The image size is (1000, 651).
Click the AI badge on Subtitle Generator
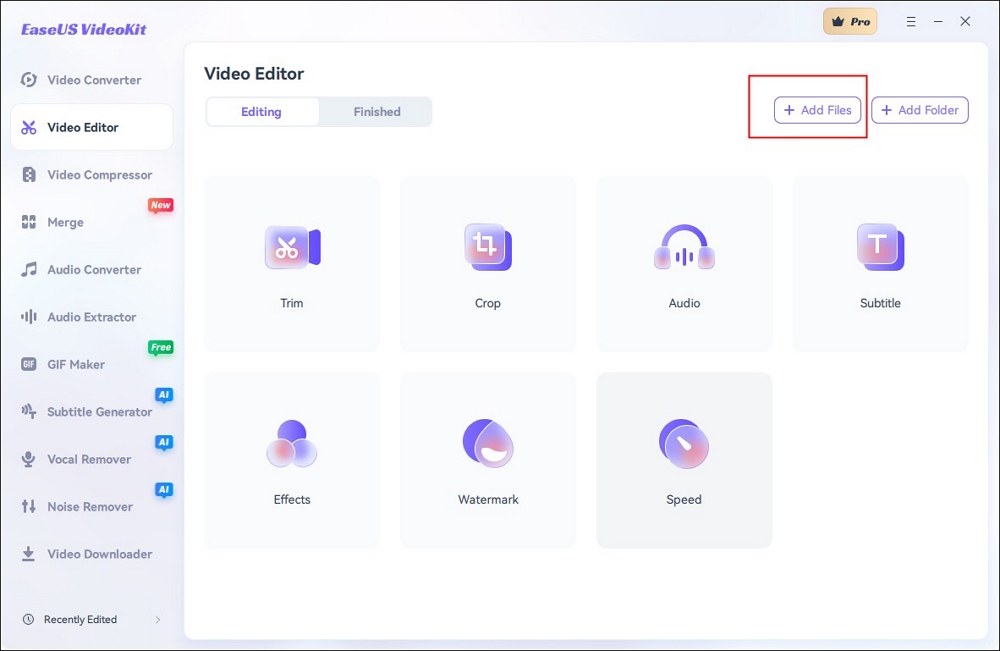point(164,395)
